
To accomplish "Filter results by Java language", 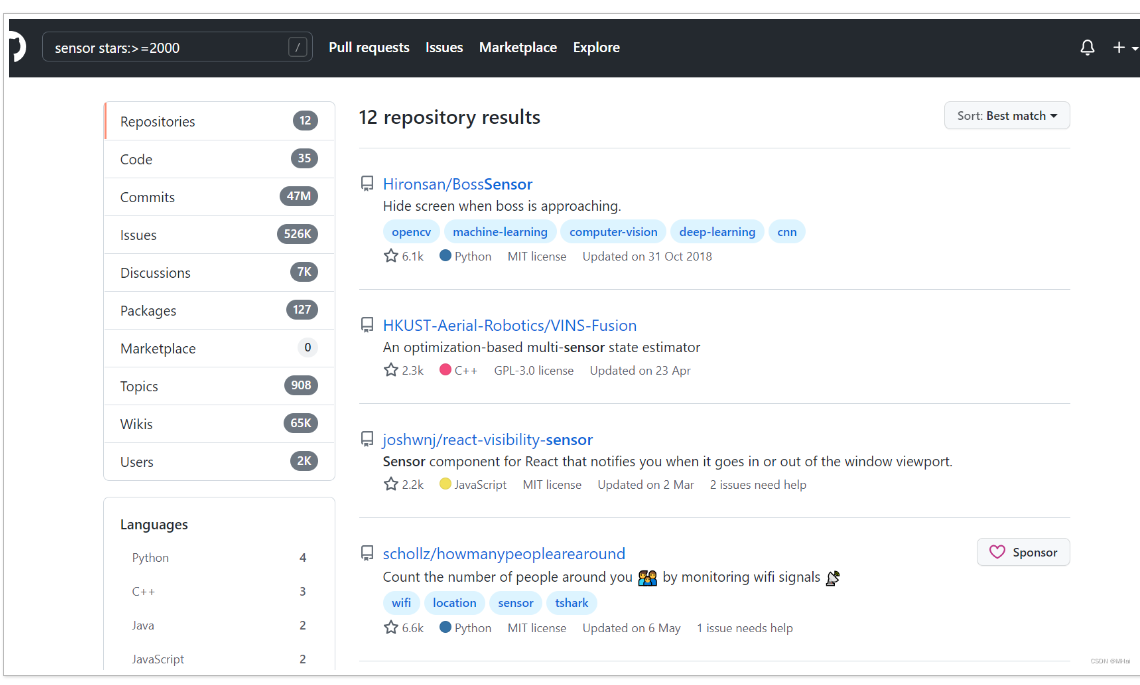I will coord(220,625).
